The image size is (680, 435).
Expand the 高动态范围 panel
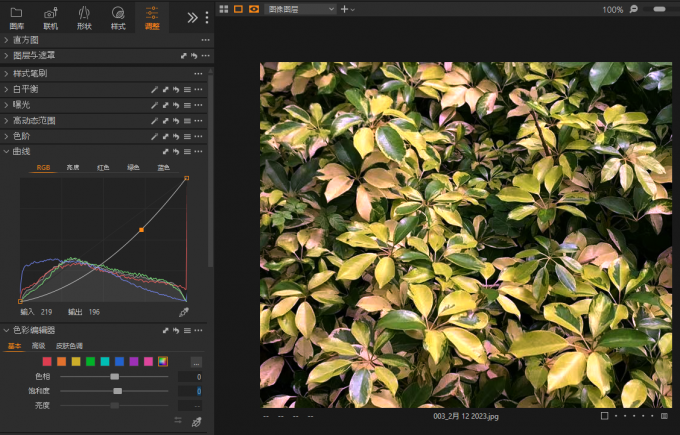click(6, 121)
